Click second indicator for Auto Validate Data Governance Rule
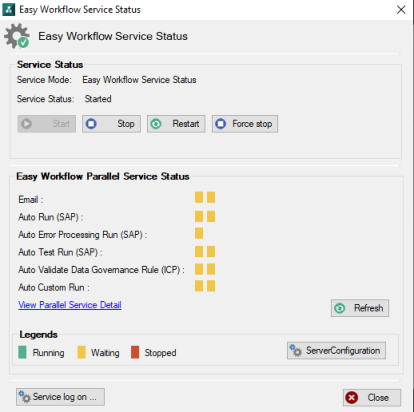Screen dimensions: 414x412 coord(211,269)
